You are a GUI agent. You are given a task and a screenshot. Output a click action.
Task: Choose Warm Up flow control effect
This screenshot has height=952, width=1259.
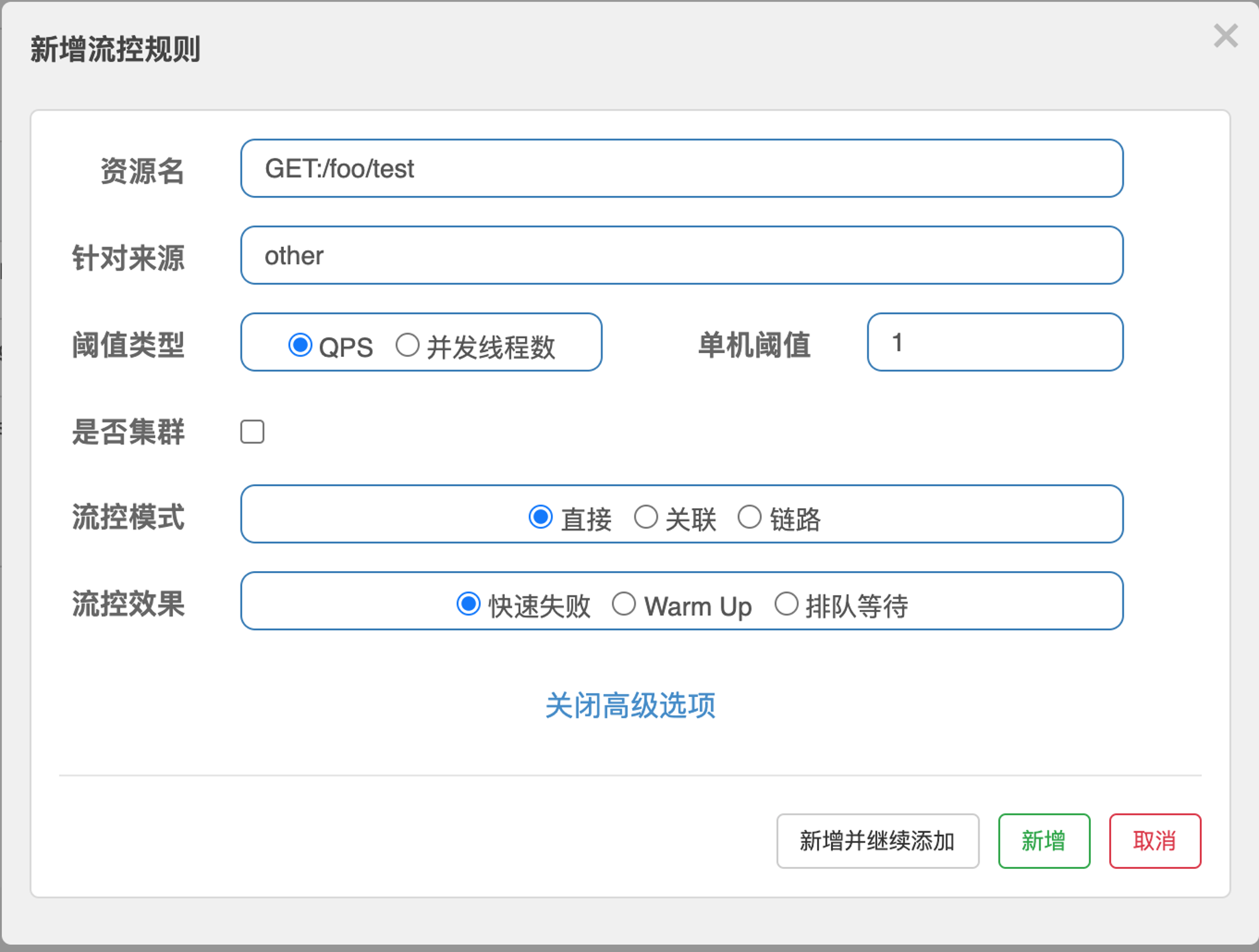[x=624, y=604]
